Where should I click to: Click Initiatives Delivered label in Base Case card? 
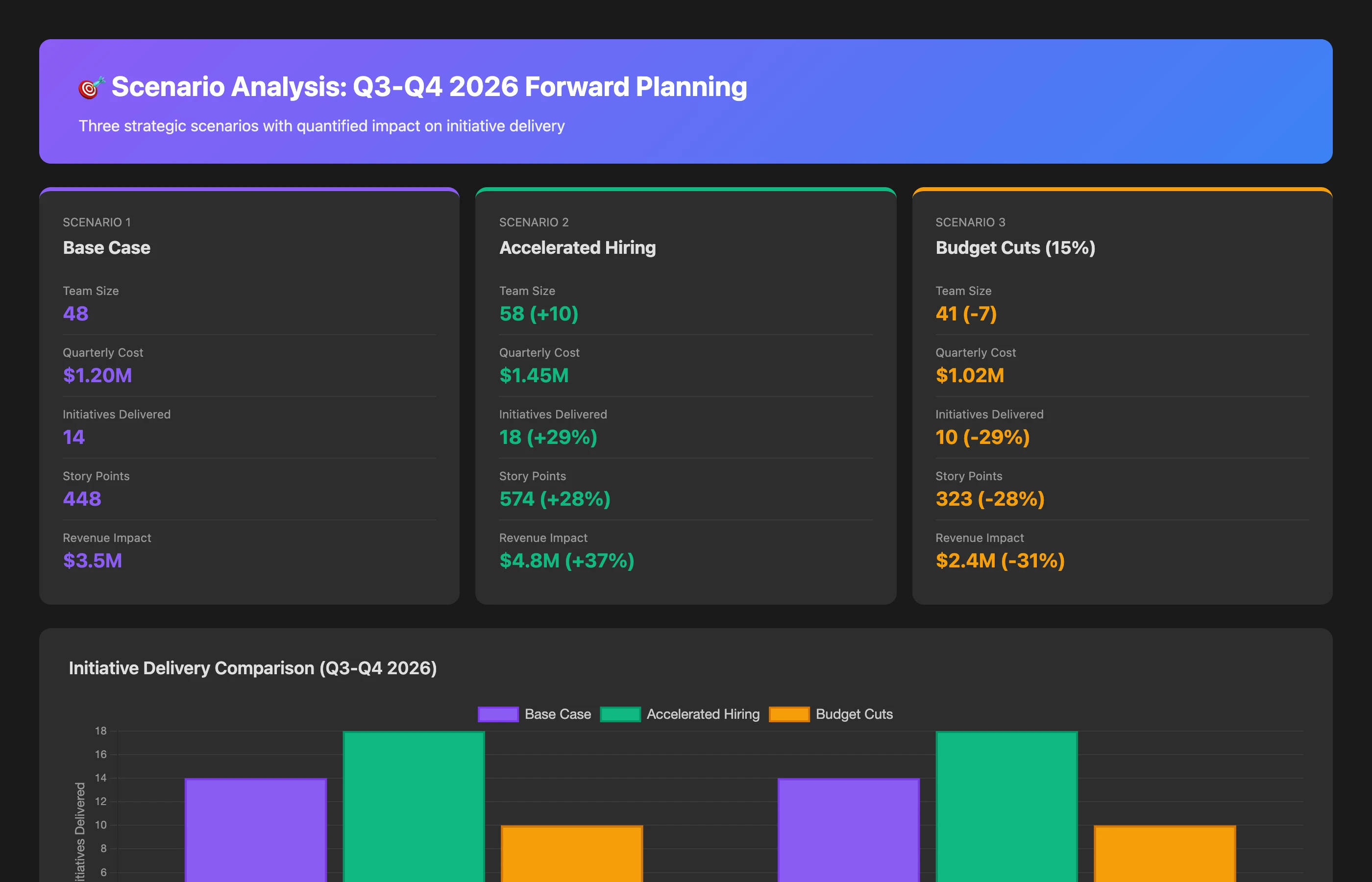click(117, 415)
